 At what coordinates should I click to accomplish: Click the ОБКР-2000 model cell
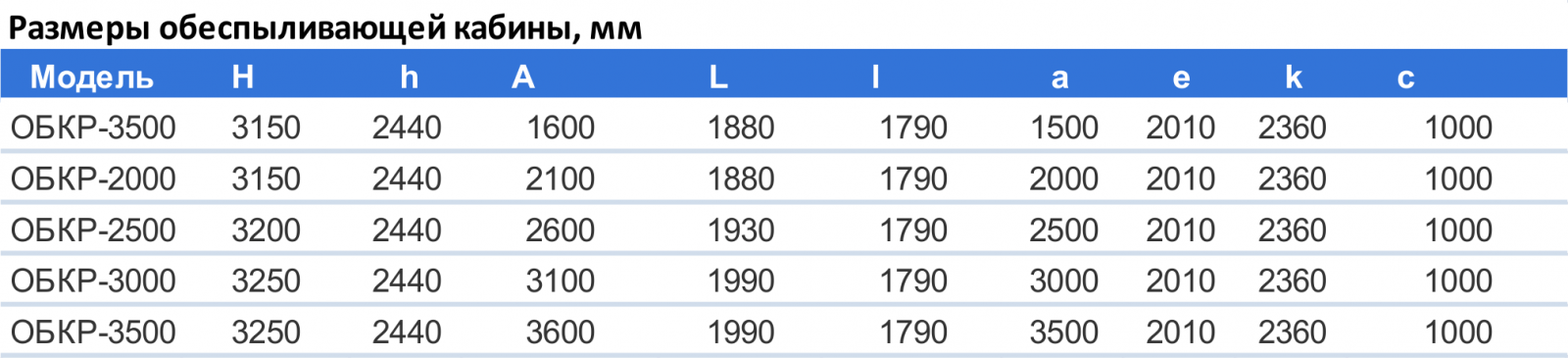[93, 179]
